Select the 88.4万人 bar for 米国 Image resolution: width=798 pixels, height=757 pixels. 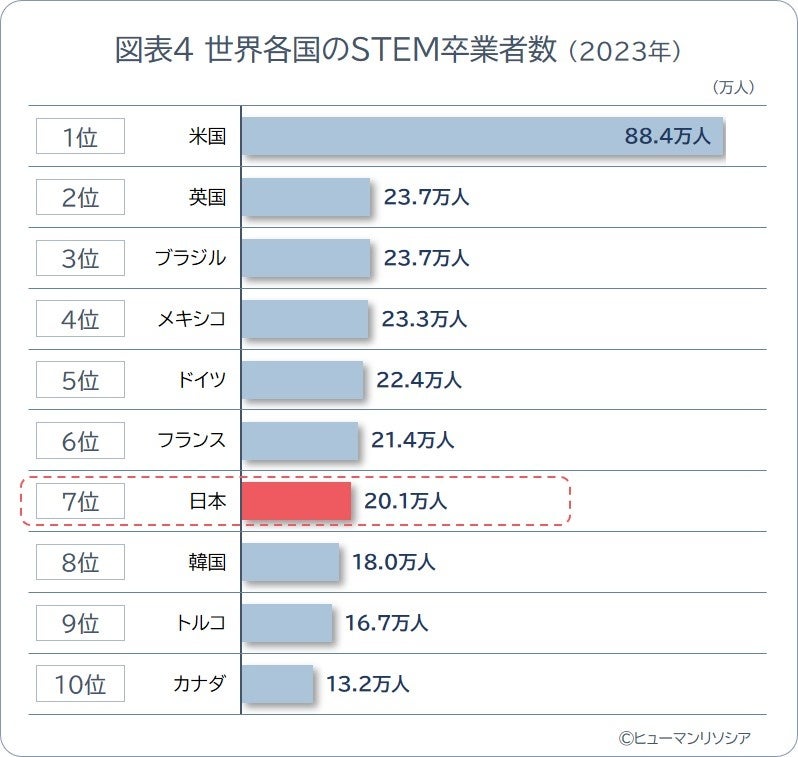click(482, 136)
